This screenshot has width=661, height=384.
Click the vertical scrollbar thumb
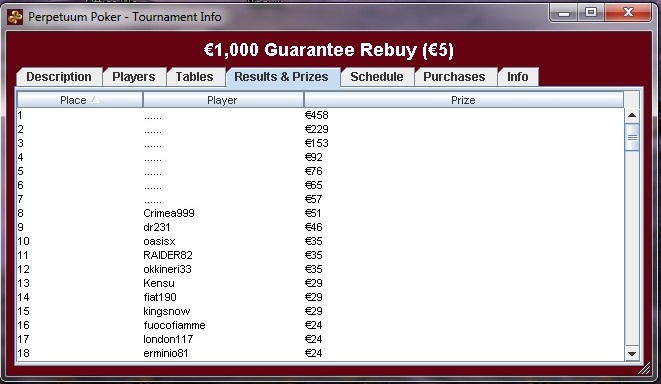[631, 137]
